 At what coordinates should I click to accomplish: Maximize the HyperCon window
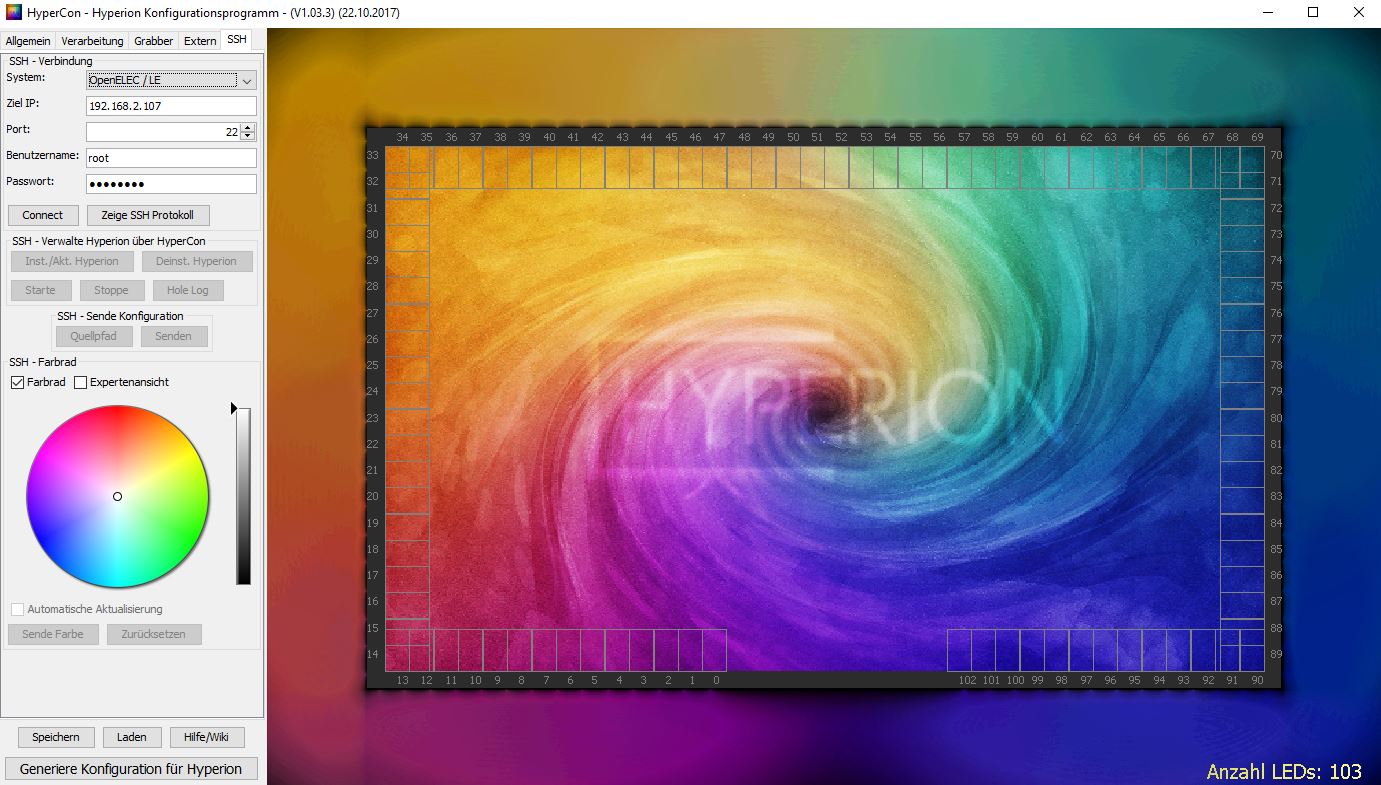coord(1313,13)
